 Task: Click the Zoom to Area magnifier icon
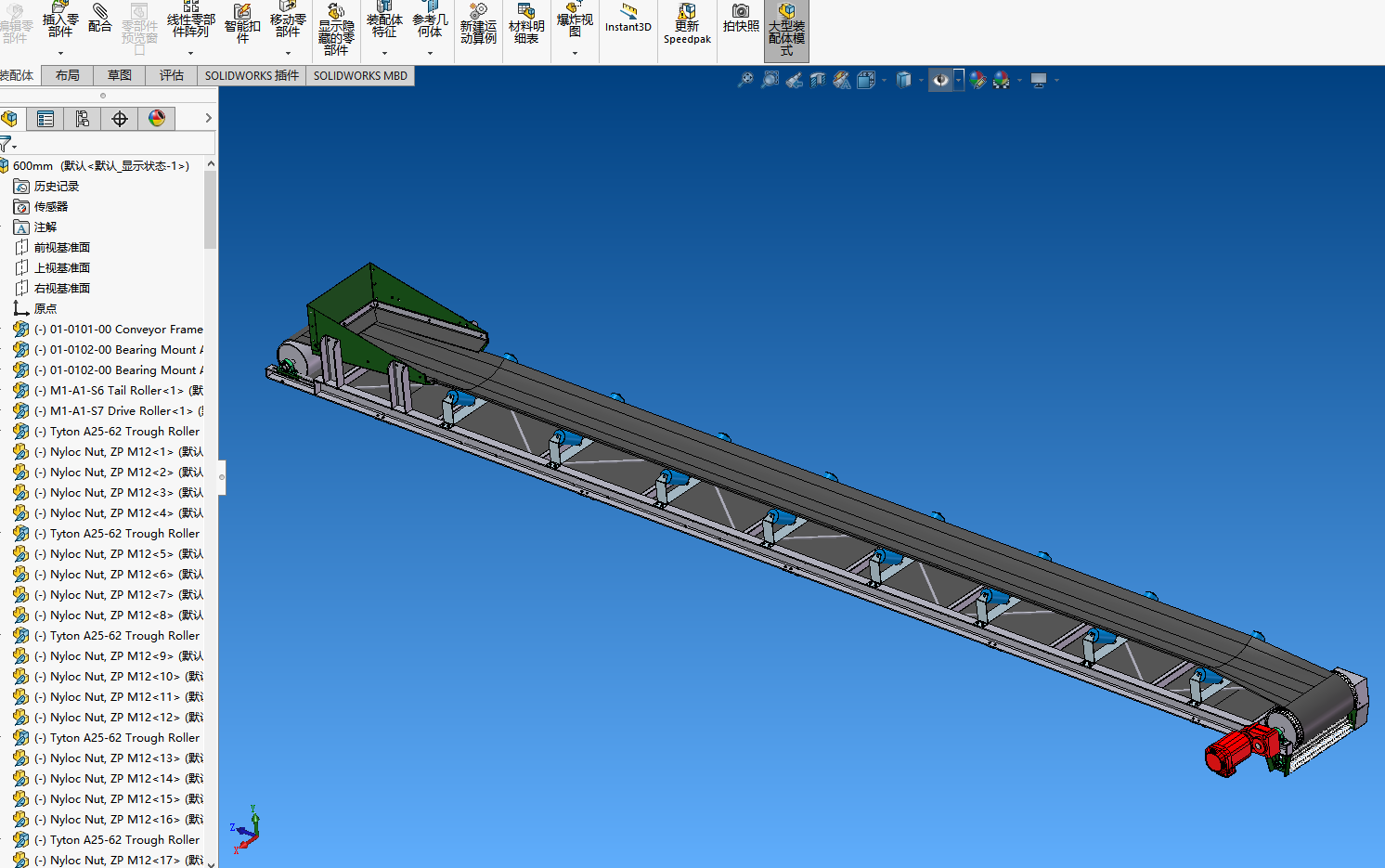(770, 81)
